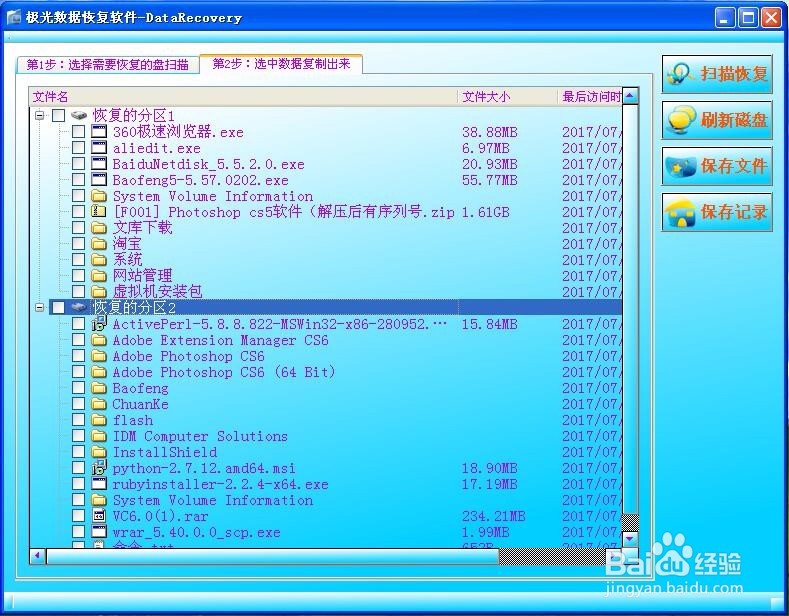Viewport: 789px width, 616px height.
Task: Select tab 第2步:选中数据复制出来
Action: (x=281, y=63)
